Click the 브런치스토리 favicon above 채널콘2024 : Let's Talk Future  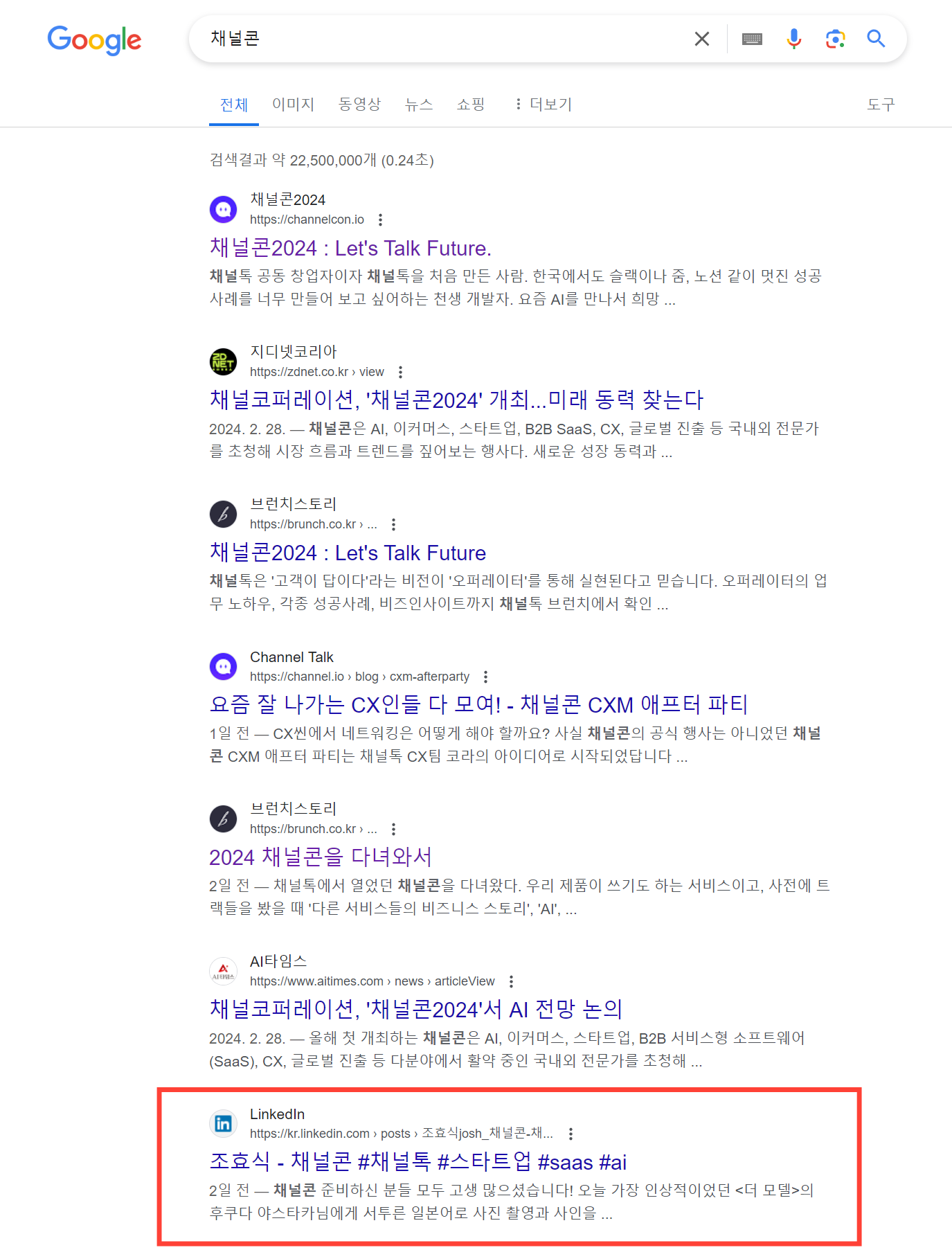tap(223, 514)
